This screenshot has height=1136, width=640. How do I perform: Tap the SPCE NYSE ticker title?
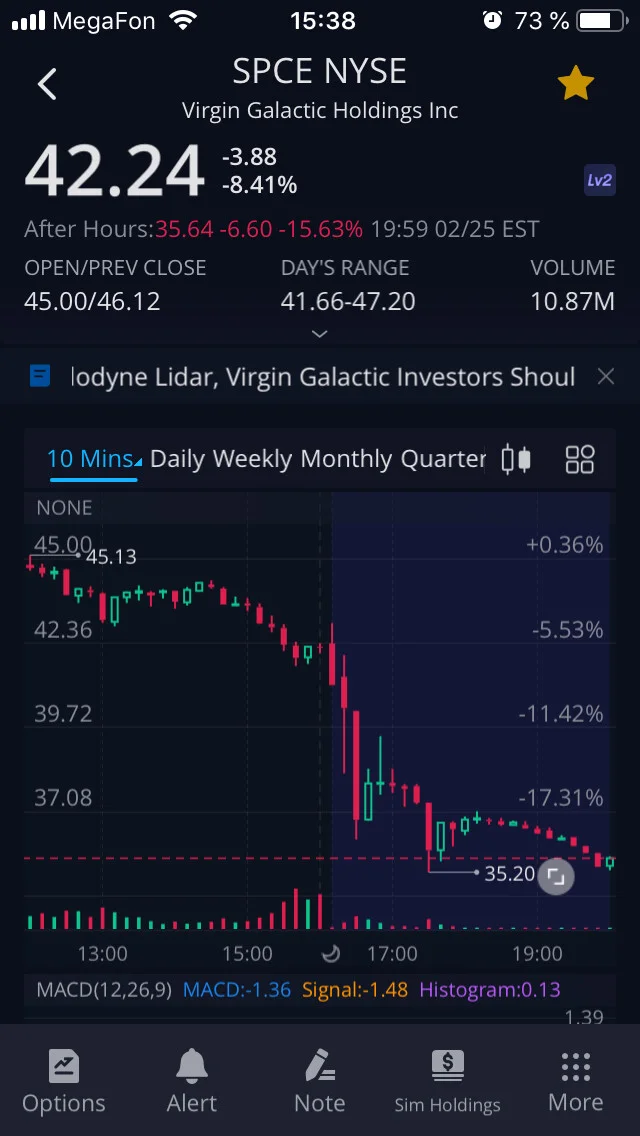320,71
